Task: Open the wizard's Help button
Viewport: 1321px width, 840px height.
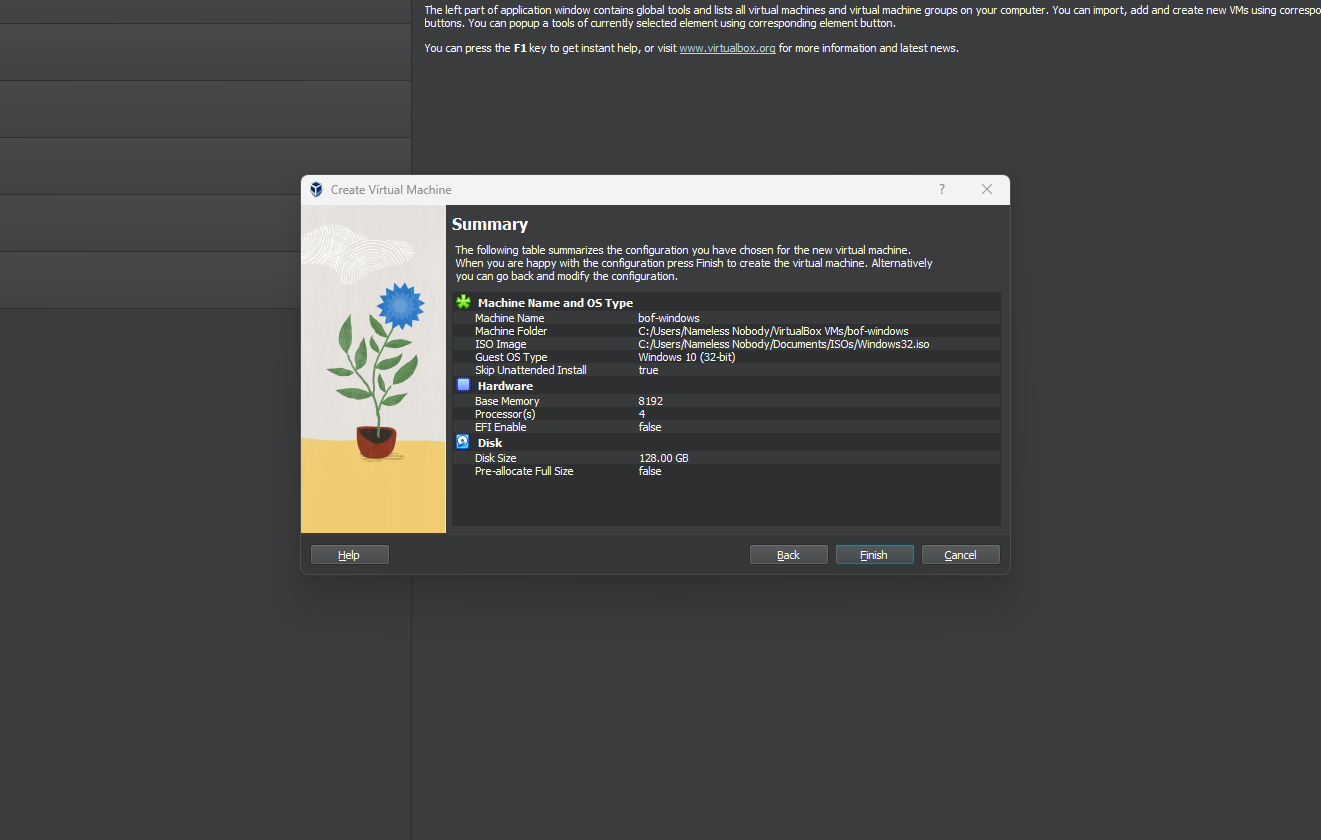Action: (349, 555)
